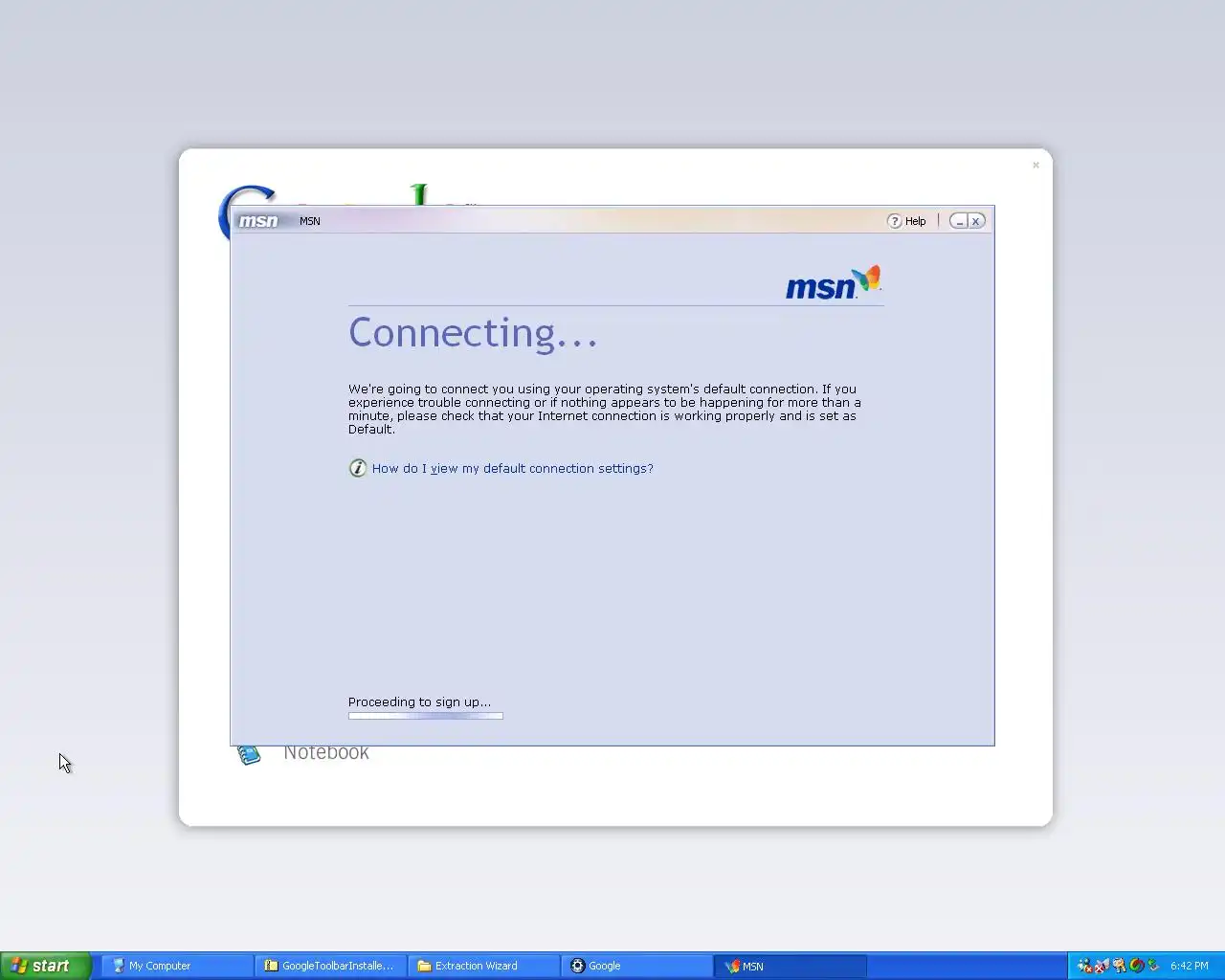Click the Notebook icon in Google window
The image size is (1225, 980).
[x=249, y=755]
